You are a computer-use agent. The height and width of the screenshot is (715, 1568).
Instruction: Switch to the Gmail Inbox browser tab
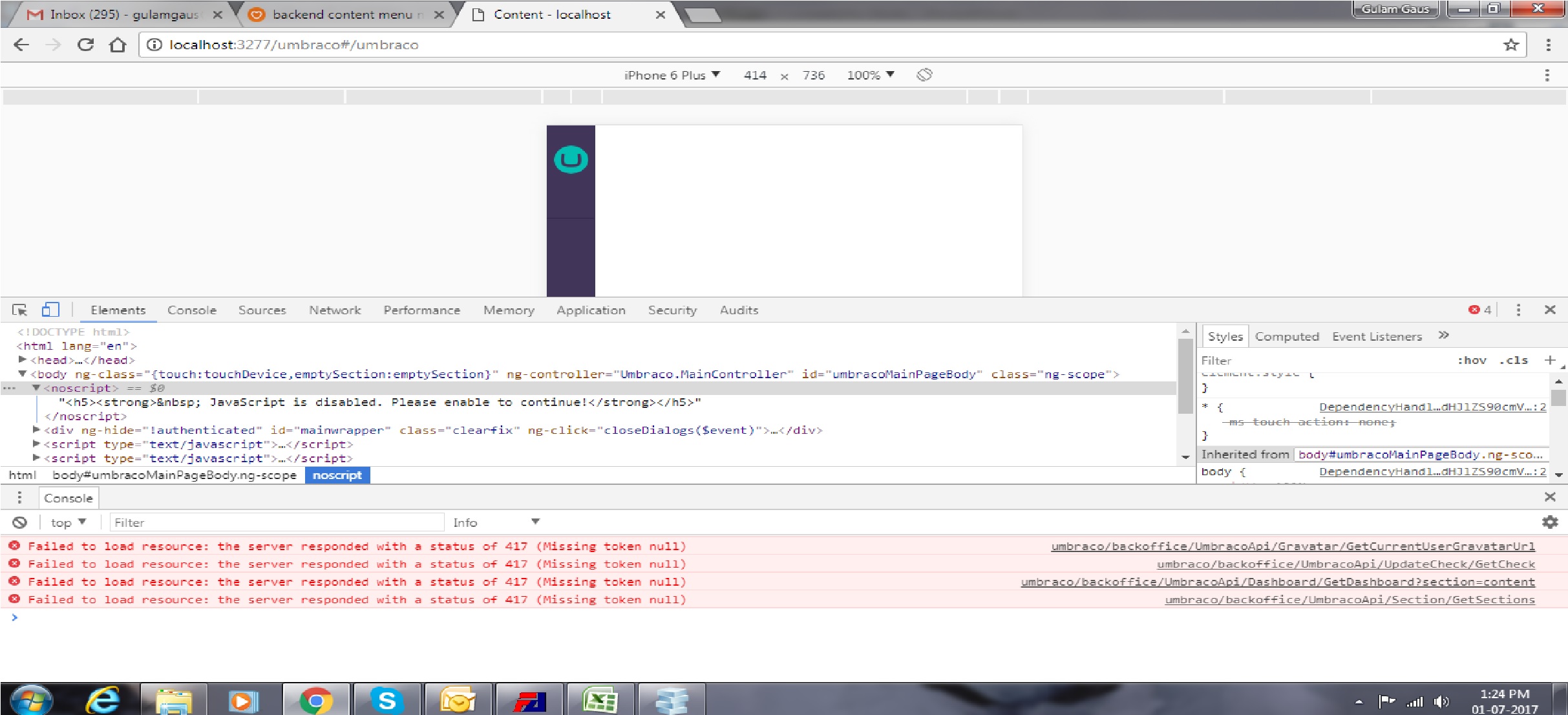(123, 14)
